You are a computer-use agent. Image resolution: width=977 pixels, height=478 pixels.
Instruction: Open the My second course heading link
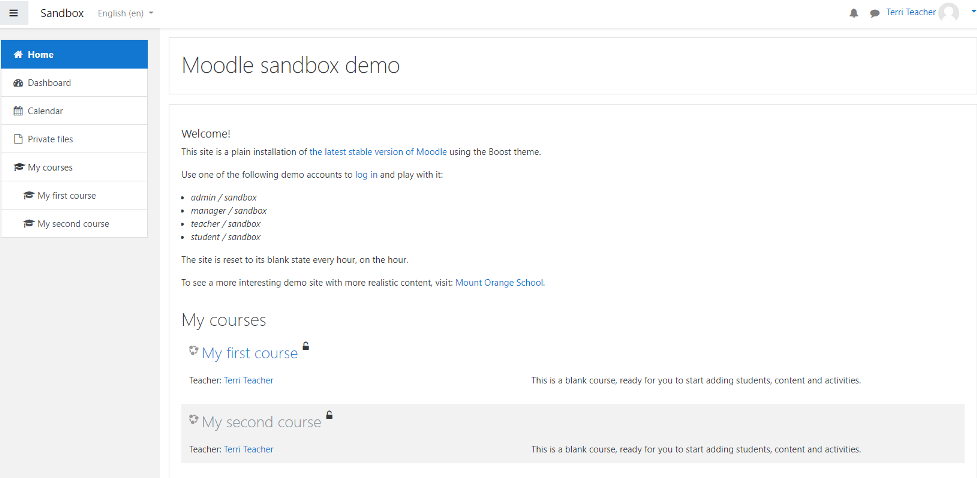262,423
